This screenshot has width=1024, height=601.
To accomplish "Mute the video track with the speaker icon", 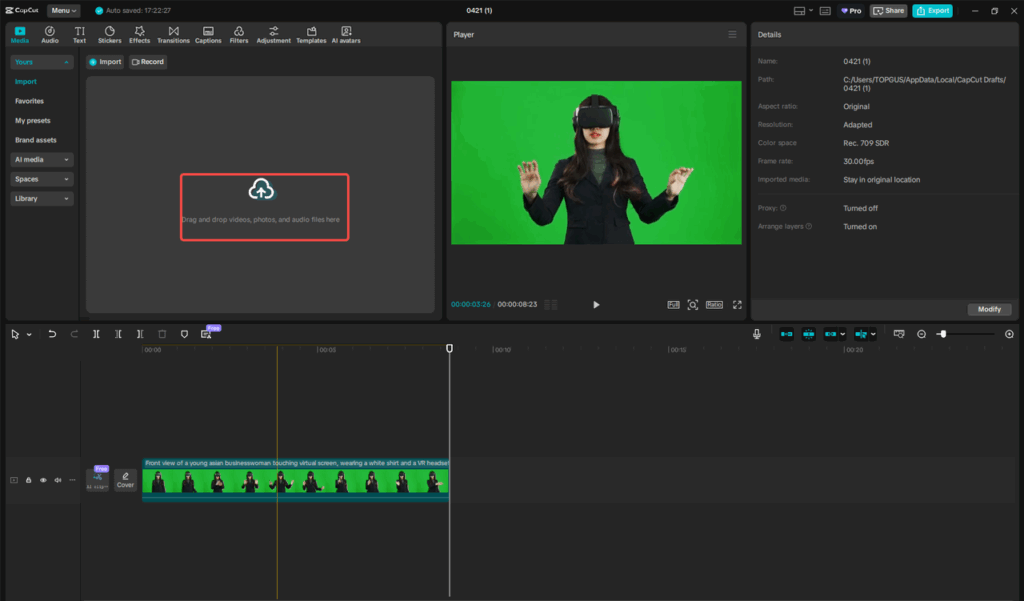I will 57,480.
